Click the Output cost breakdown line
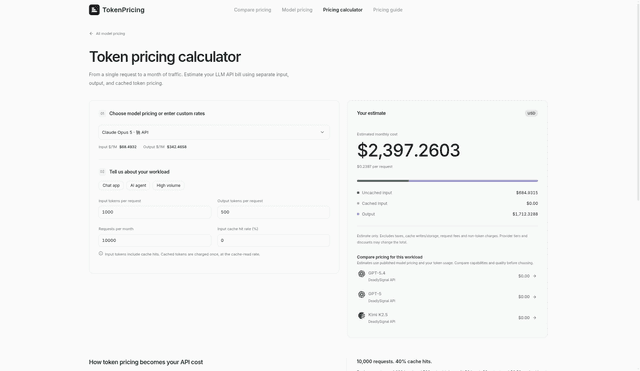 (447, 214)
